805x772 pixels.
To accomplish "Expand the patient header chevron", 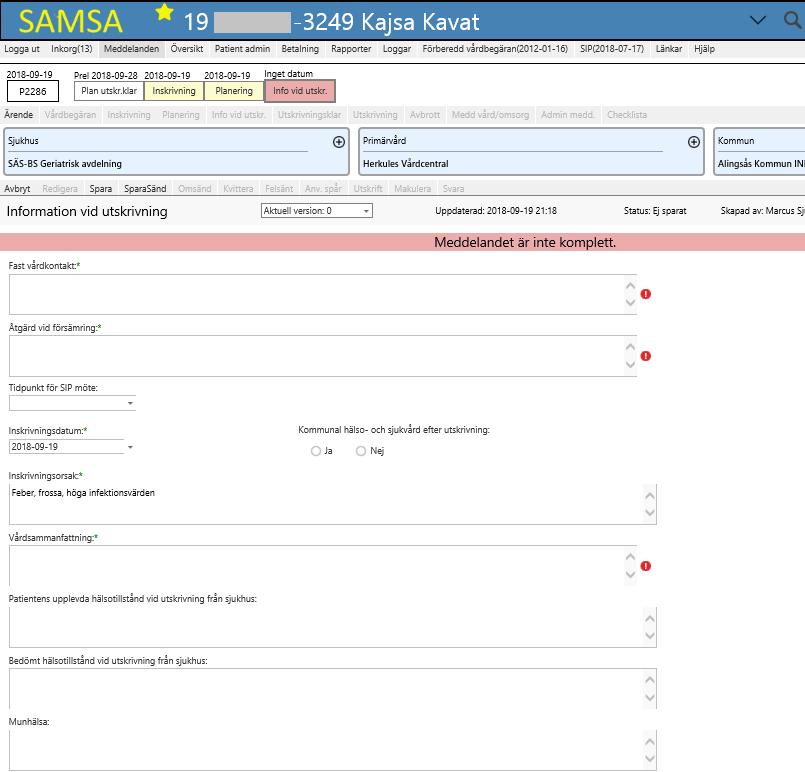I will (758, 21).
